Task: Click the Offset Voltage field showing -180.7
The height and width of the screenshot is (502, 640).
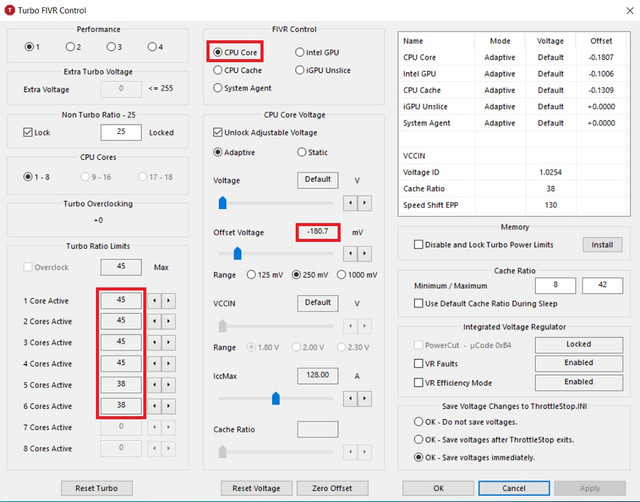Action: (x=318, y=232)
